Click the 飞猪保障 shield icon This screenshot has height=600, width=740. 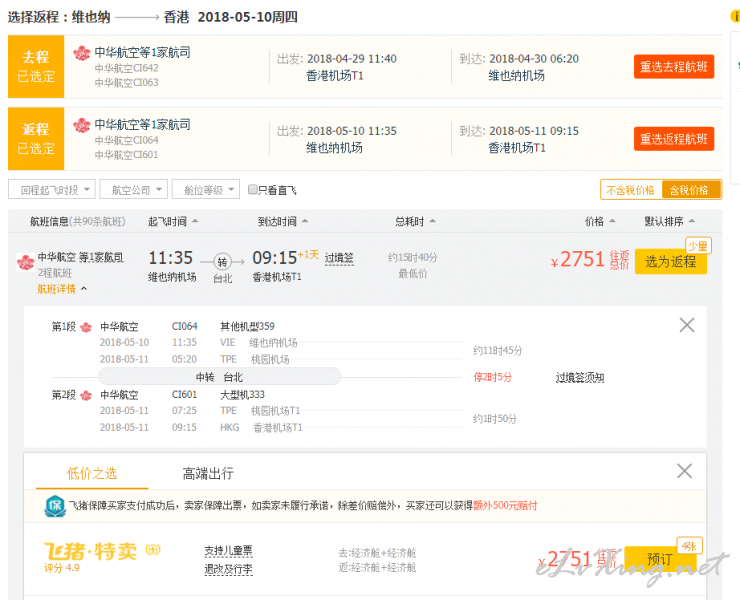pyautogui.click(x=55, y=506)
